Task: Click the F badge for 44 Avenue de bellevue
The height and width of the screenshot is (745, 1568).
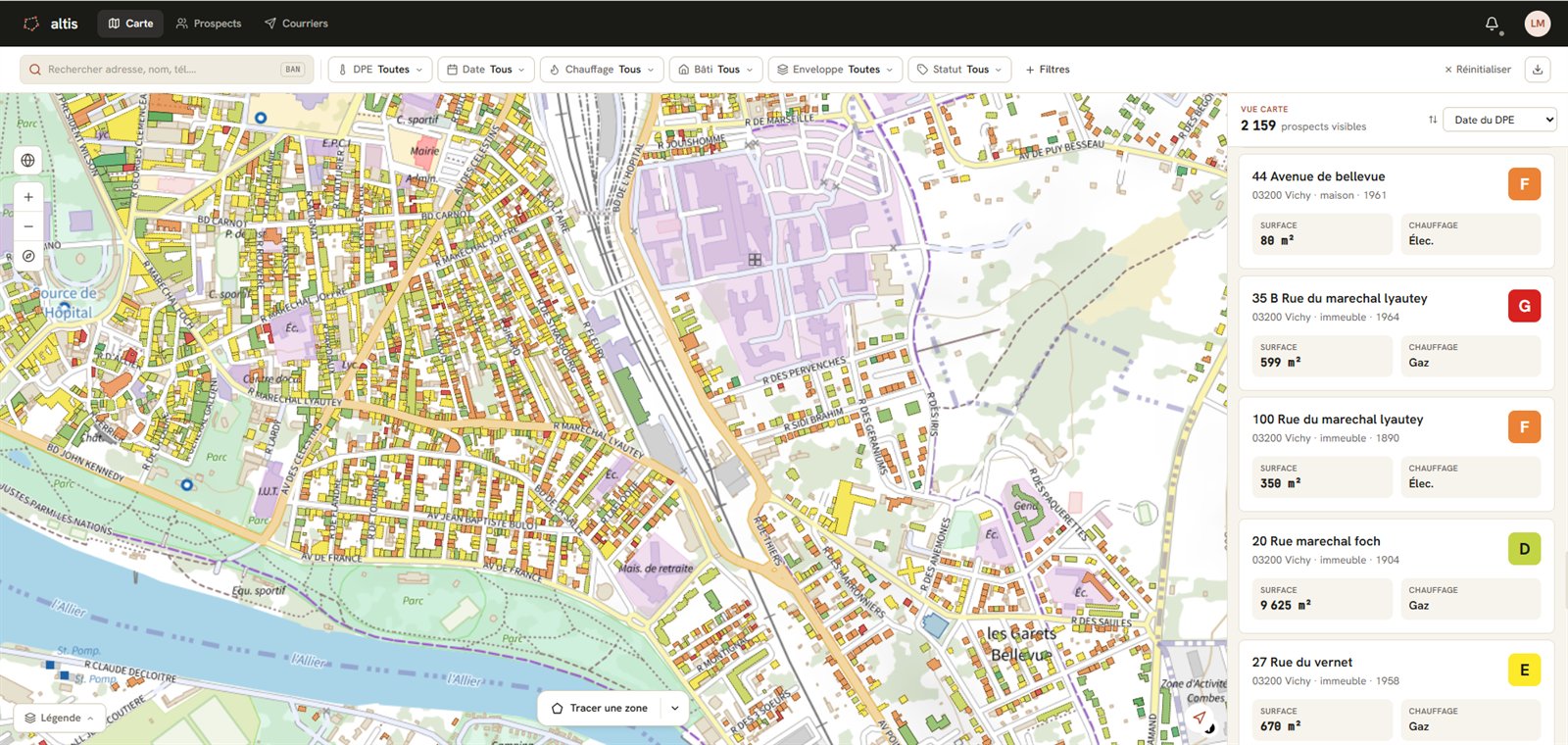Action: click(x=1524, y=184)
